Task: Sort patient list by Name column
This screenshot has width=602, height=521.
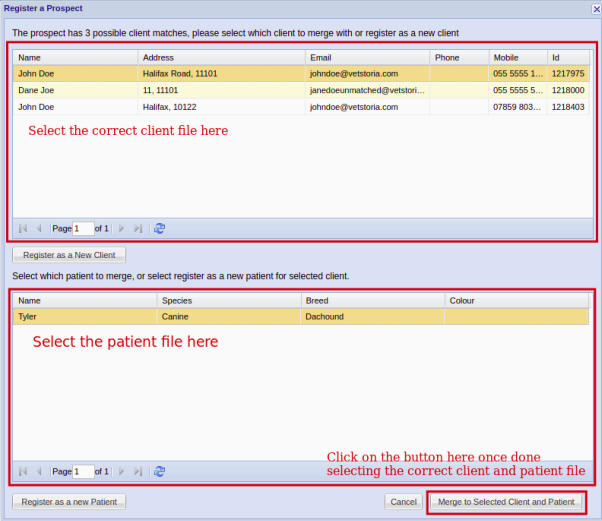Action: (85, 301)
